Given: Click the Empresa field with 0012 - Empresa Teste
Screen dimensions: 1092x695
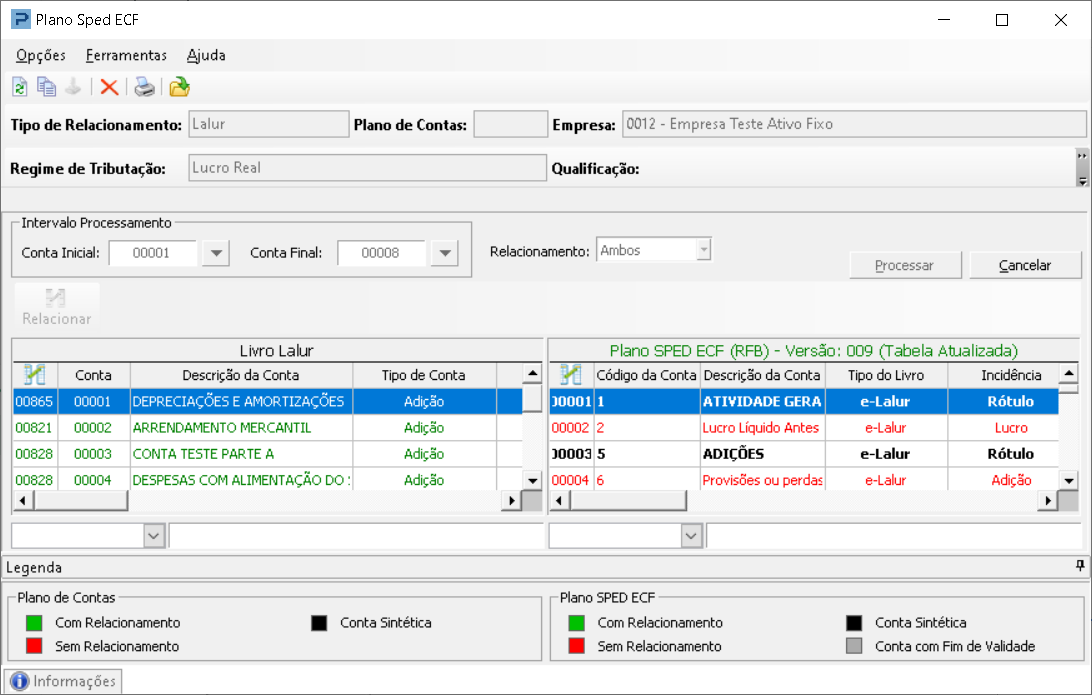Looking at the screenshot, I should [x=854, y=124].
